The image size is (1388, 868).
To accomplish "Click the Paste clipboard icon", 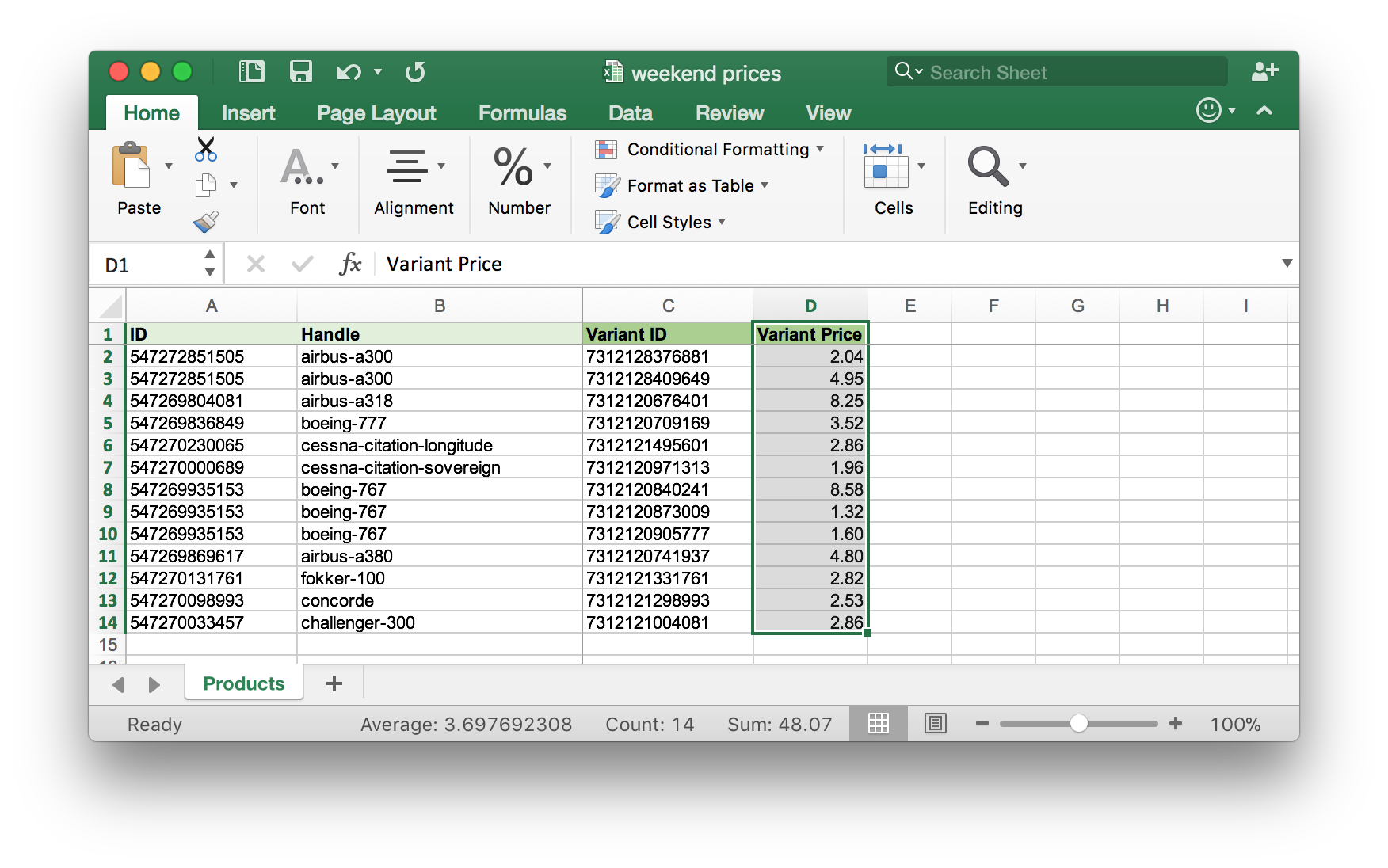I will pos(132,166).
